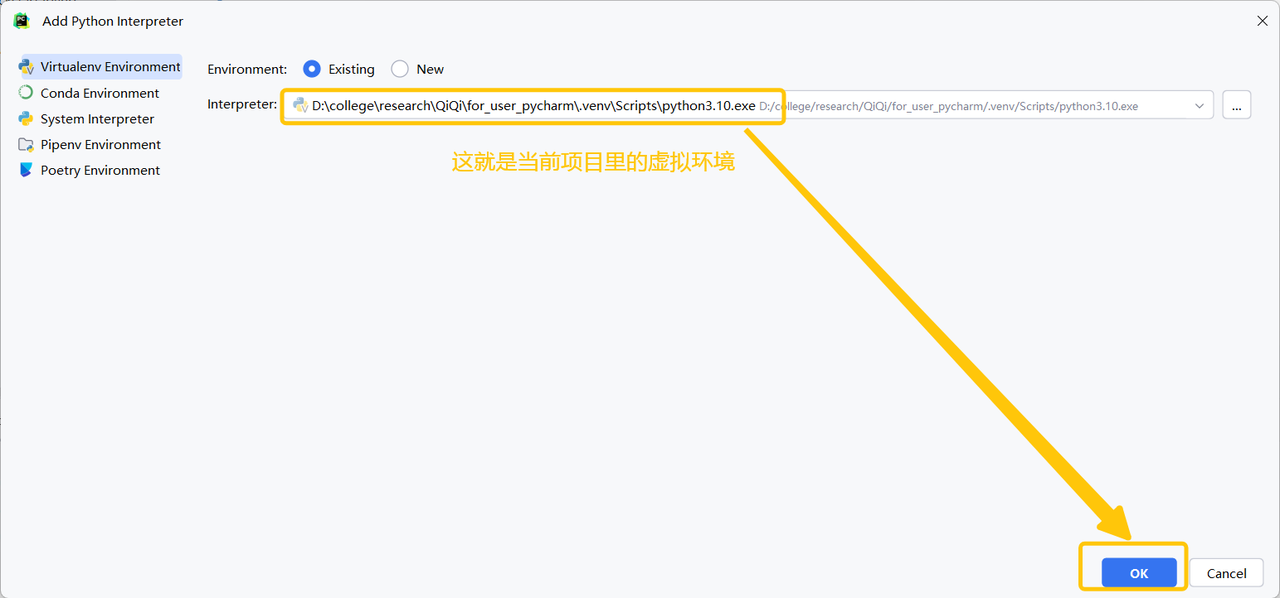
Task: Click the Virtualenv Environment python icon
Action: [26, 67]
